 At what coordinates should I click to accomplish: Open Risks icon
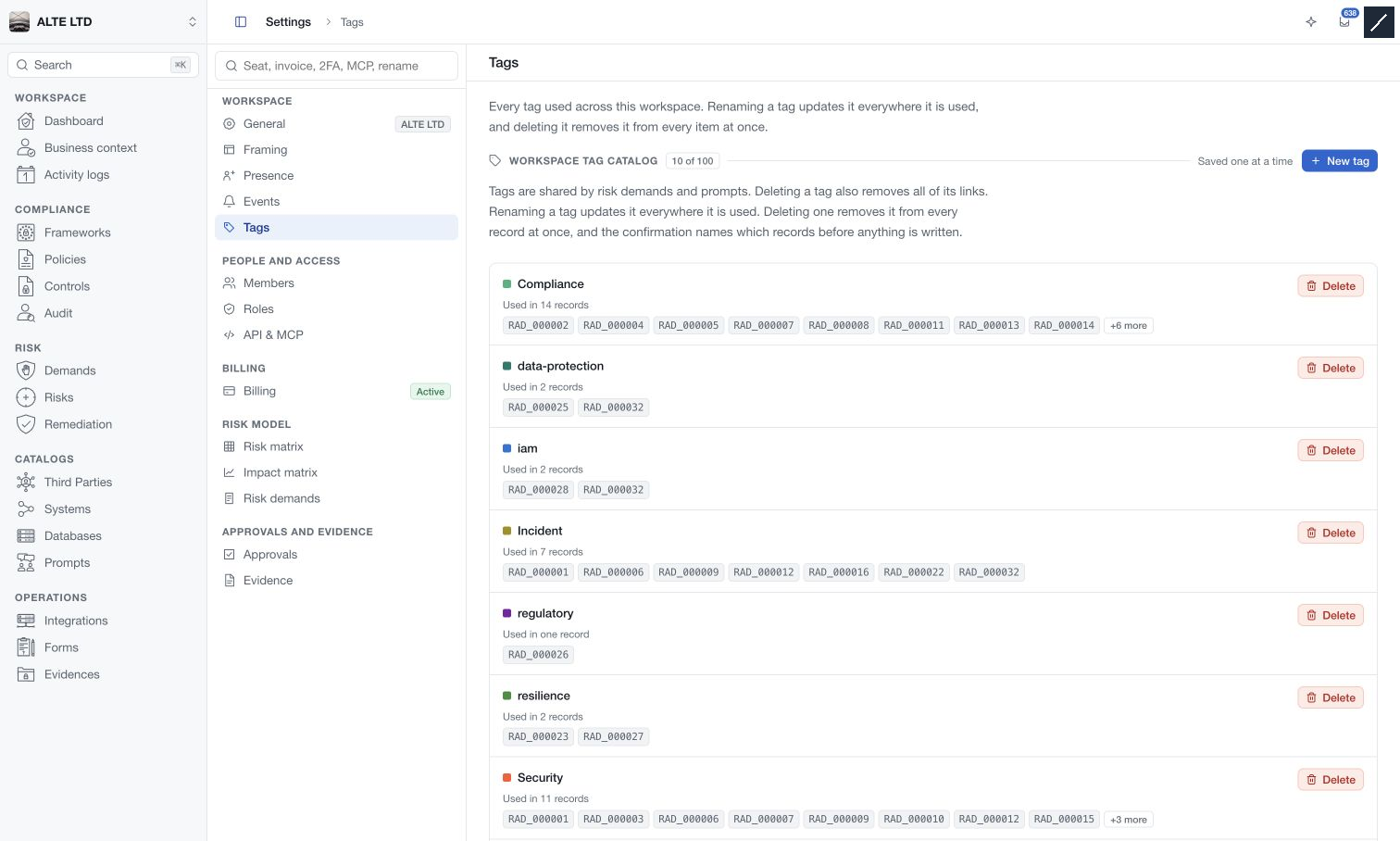coord(26,398)
